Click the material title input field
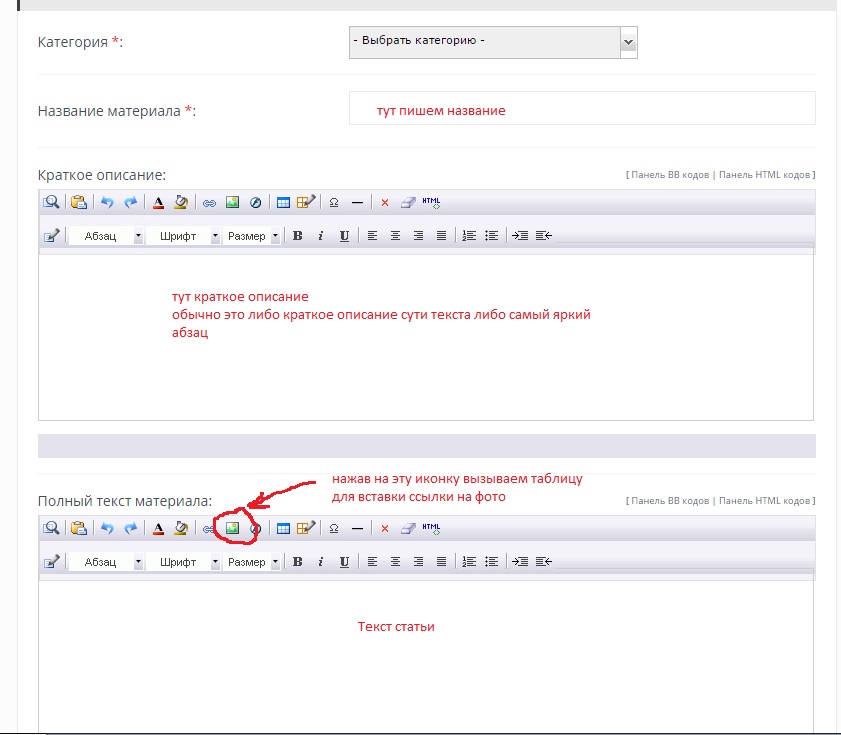The image size is (841, 735). (x=582, y=108)
